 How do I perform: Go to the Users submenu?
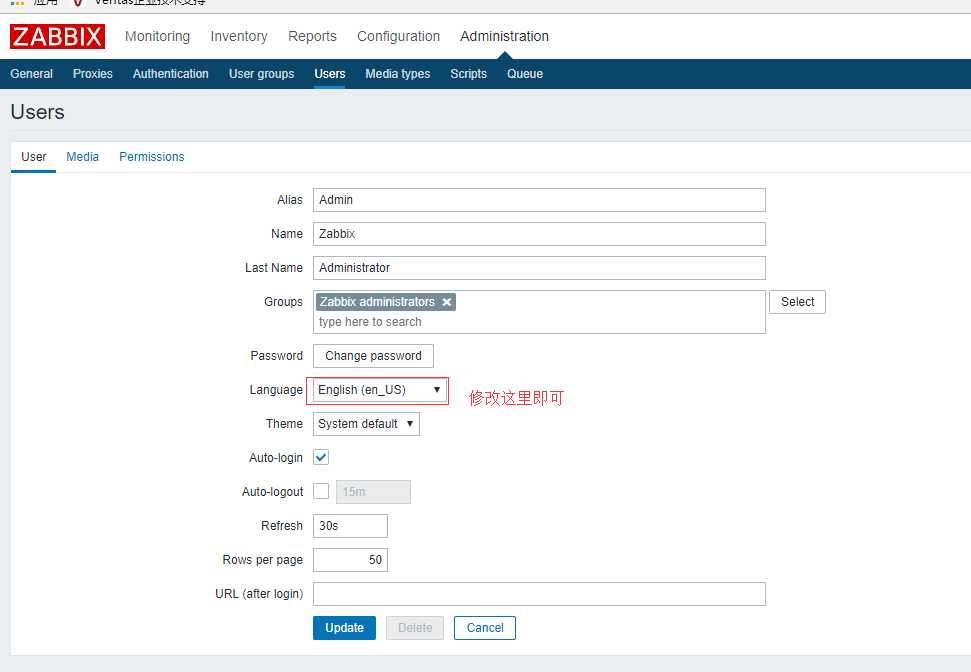click(x=329, y=74)
